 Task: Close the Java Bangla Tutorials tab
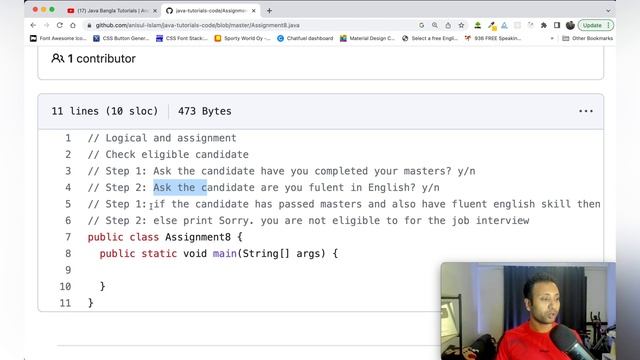click(155, 11)
